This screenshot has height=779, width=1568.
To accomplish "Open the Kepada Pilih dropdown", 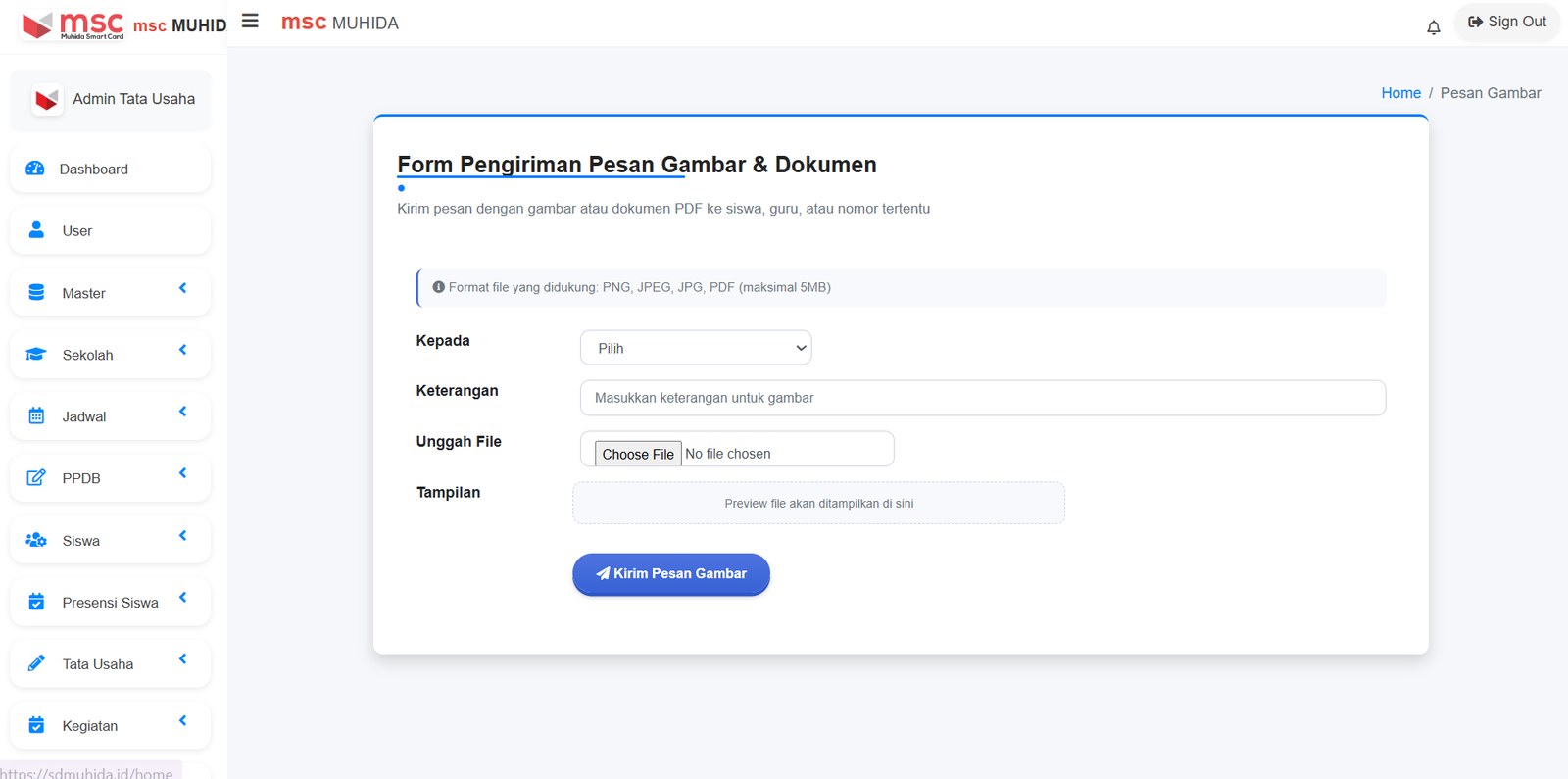I will click(696, 347).
